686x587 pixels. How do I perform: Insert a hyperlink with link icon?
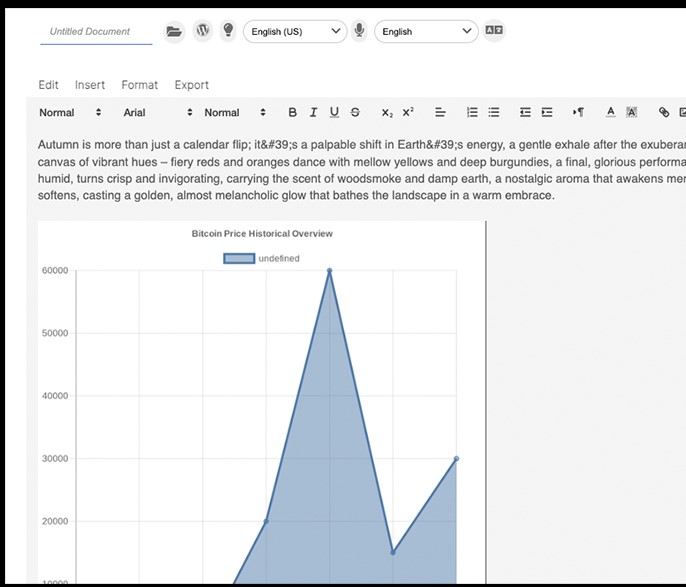coord(664,112)
